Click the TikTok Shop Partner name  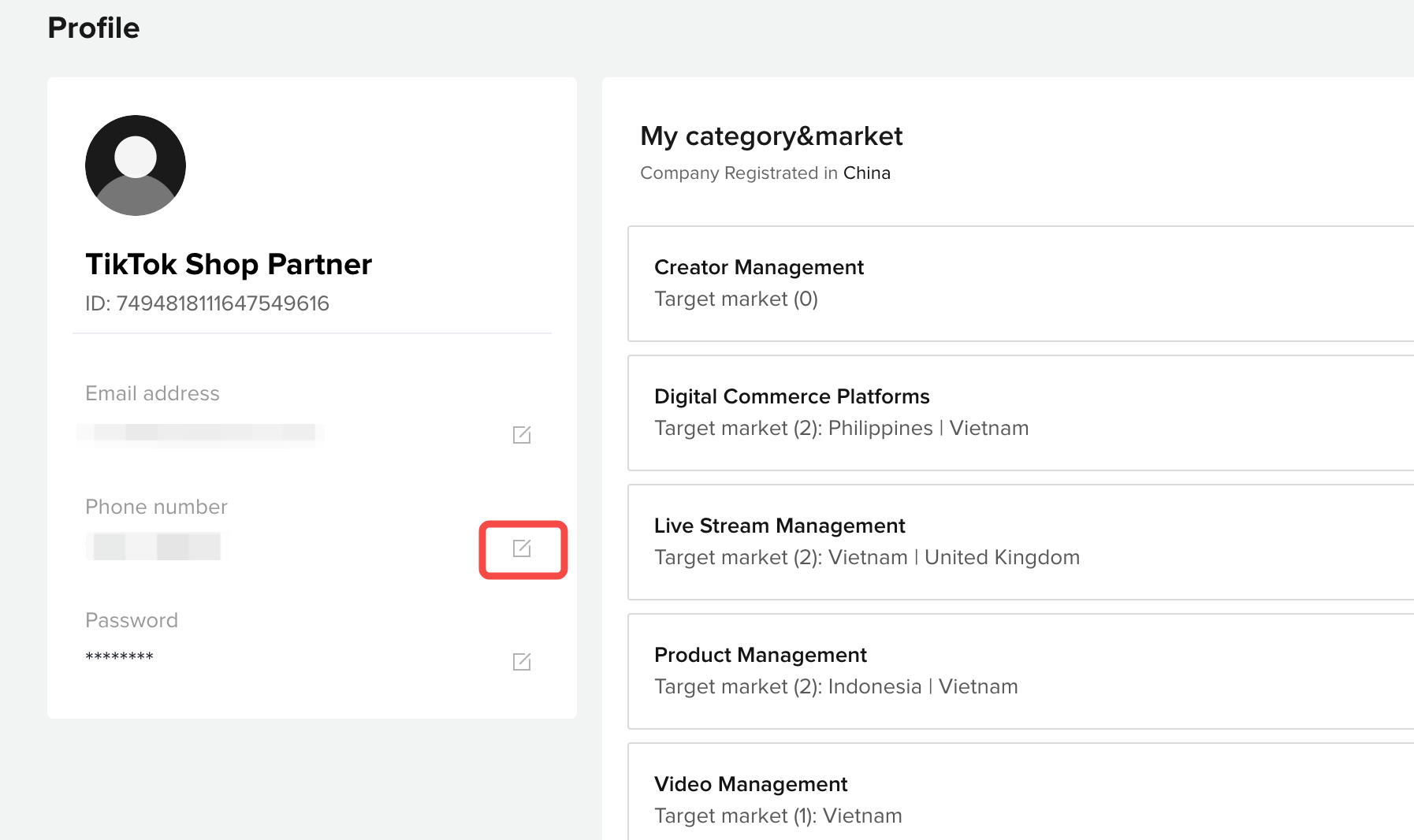click(x=229, y=264)
